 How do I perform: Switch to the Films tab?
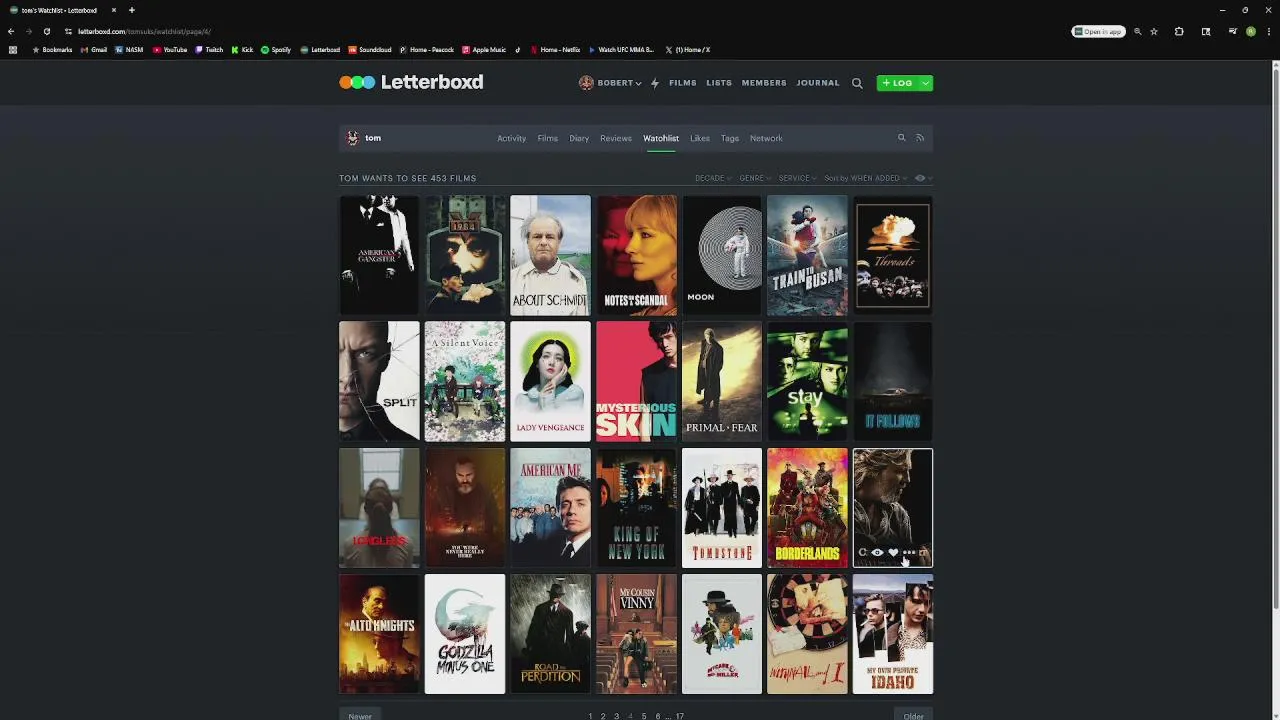pyautogui.click(x=547, y=138)
